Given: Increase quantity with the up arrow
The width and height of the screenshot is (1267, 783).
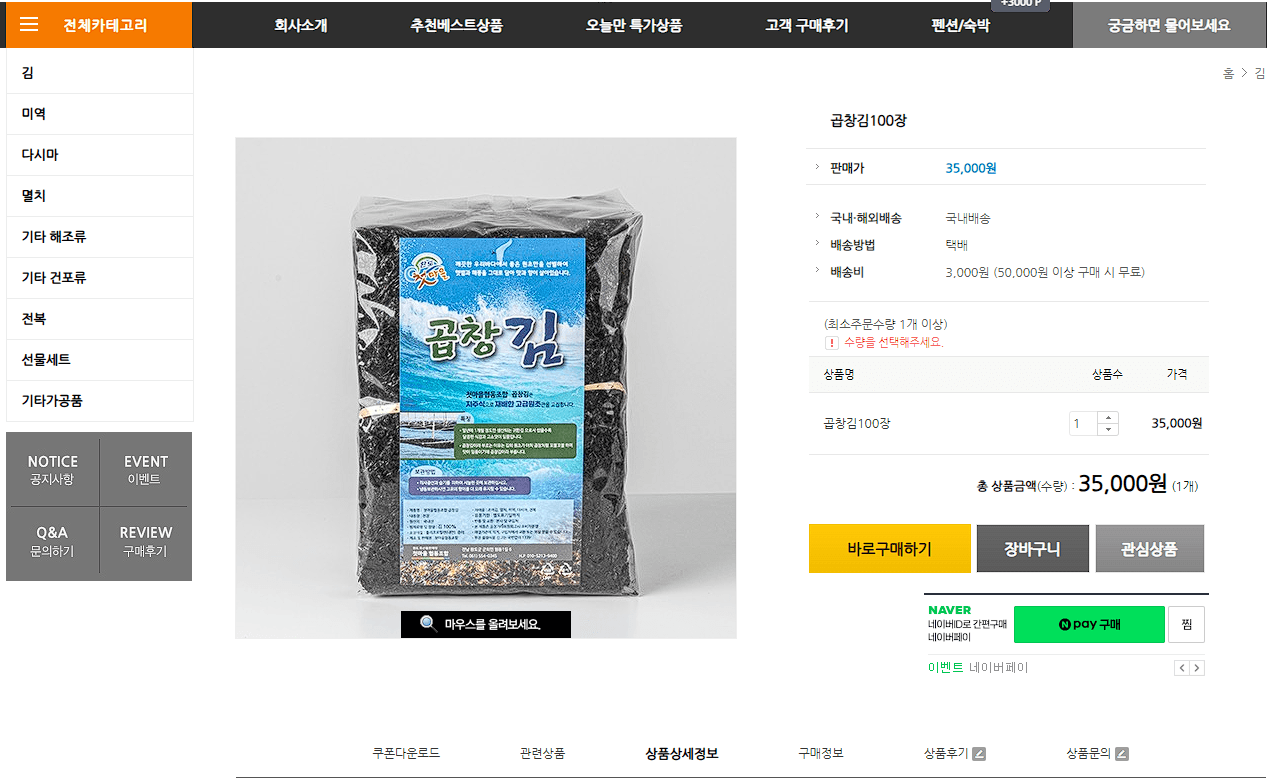Looking at the screenshot, I should click(1107, 418).
